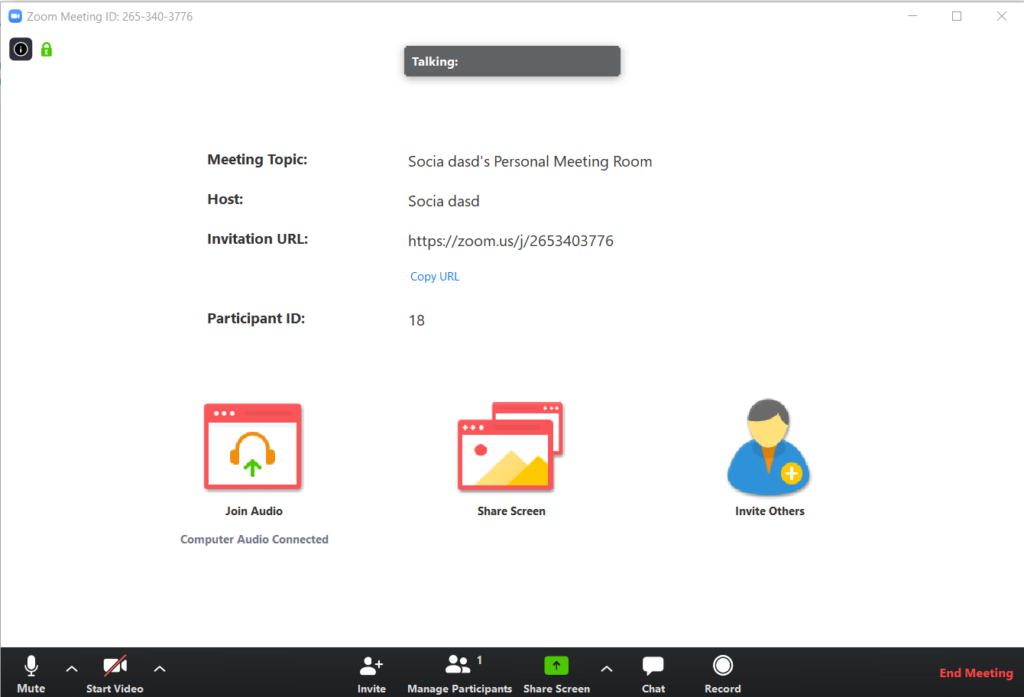1024x697 pixels.
Task: Expand video options arrow next to Start Video
Action: 159,669
